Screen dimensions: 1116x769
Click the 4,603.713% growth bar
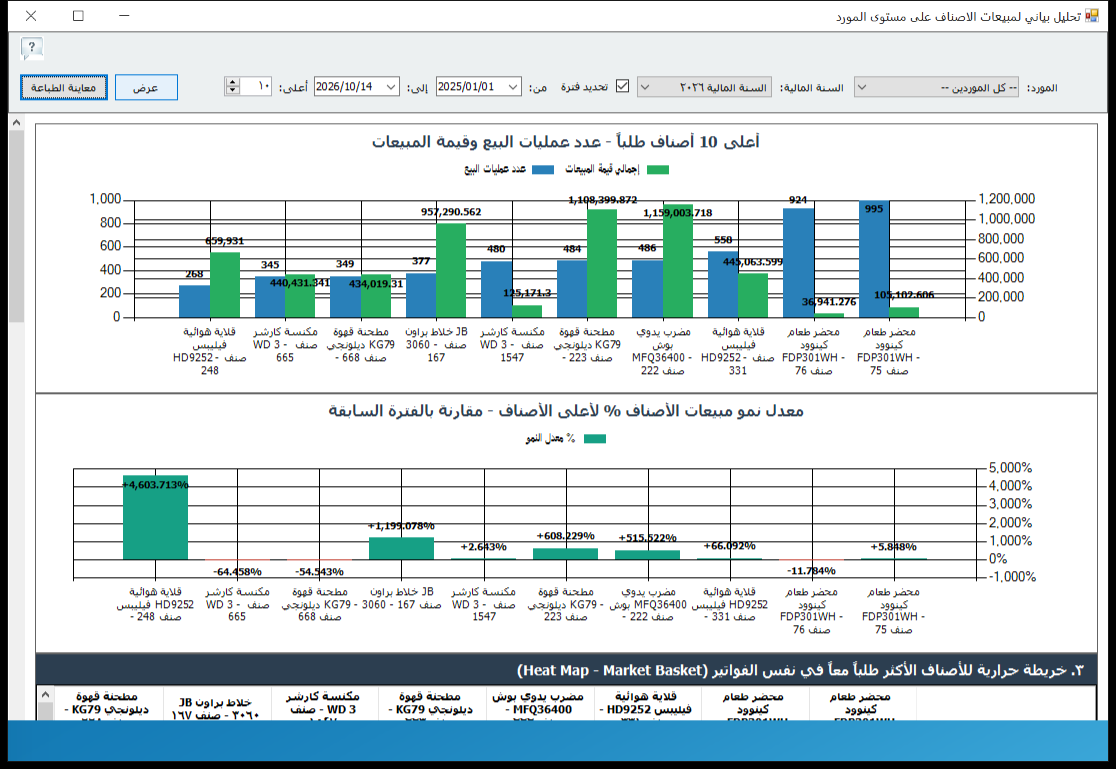(x=155, y=518)
